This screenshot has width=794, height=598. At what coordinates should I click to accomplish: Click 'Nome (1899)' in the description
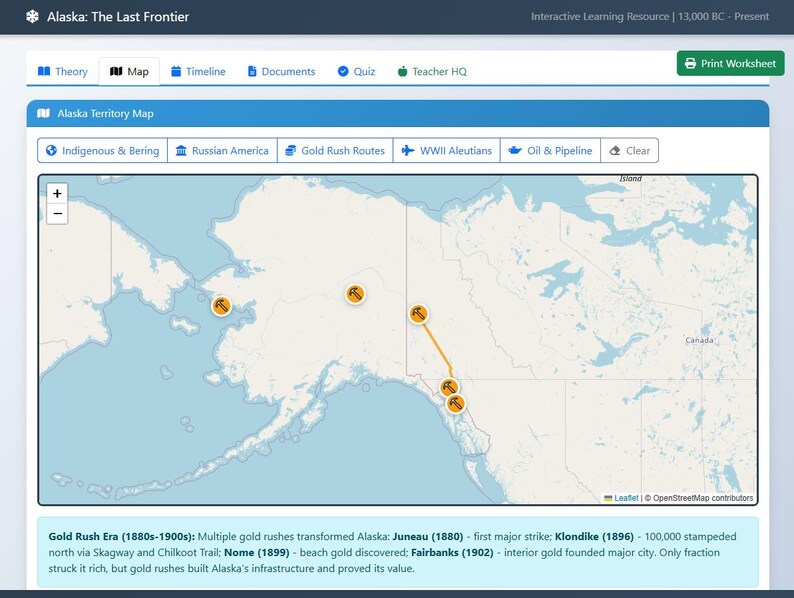coord(257,552)
